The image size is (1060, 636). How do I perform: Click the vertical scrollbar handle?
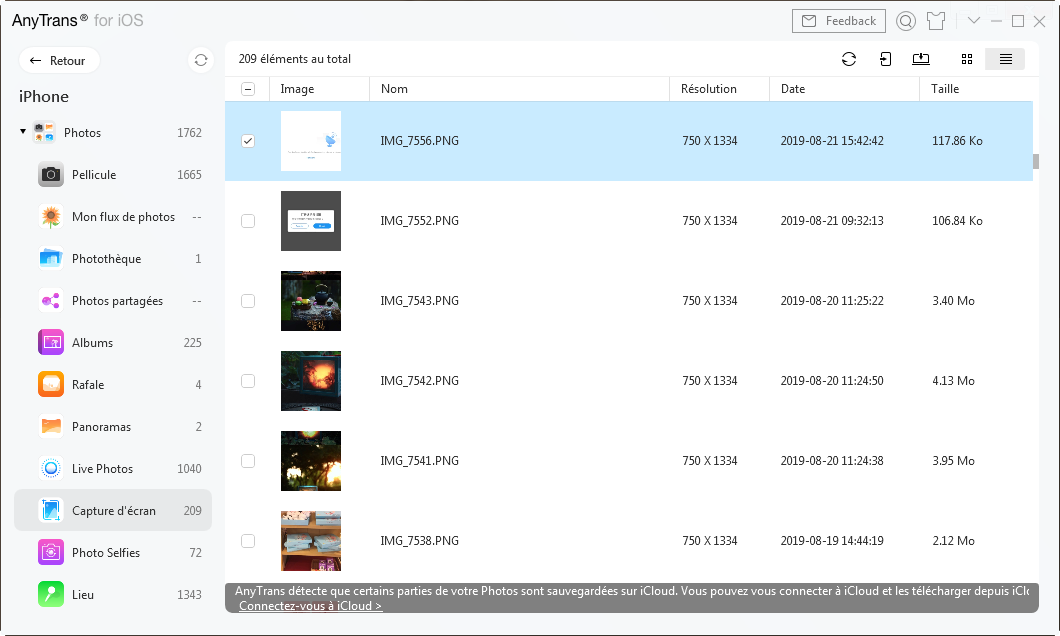[x=1036, y=162]
